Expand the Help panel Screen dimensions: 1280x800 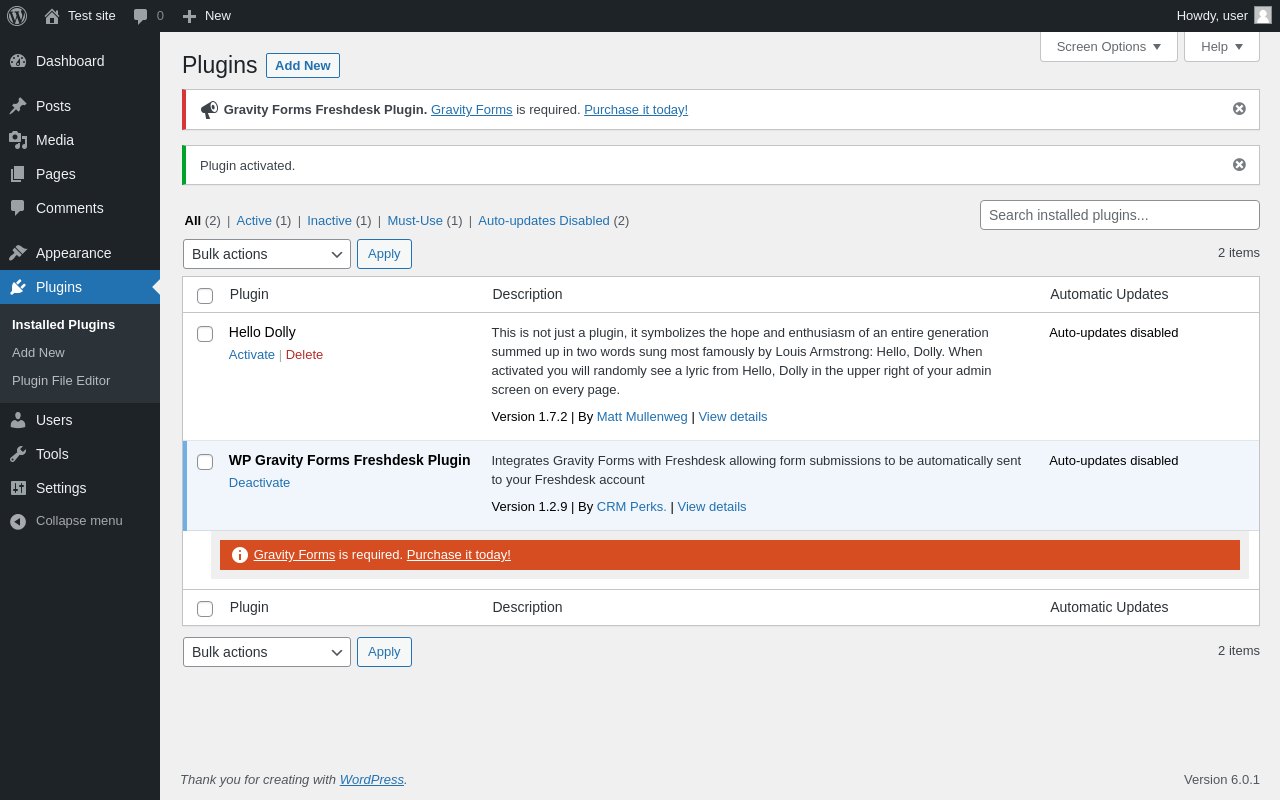pyautogui.click(x=1222, y=46)
